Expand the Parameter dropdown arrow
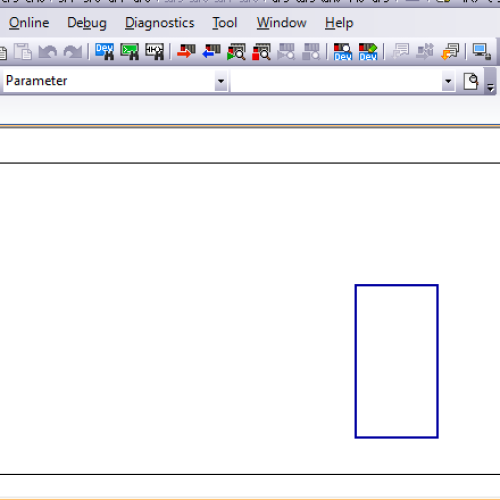Screen dimensions: 500x500 (221, 81)
